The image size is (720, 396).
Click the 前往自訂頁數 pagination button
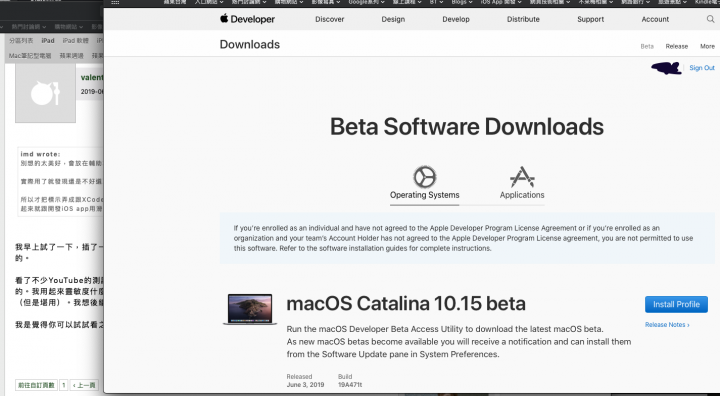(36, 385)
